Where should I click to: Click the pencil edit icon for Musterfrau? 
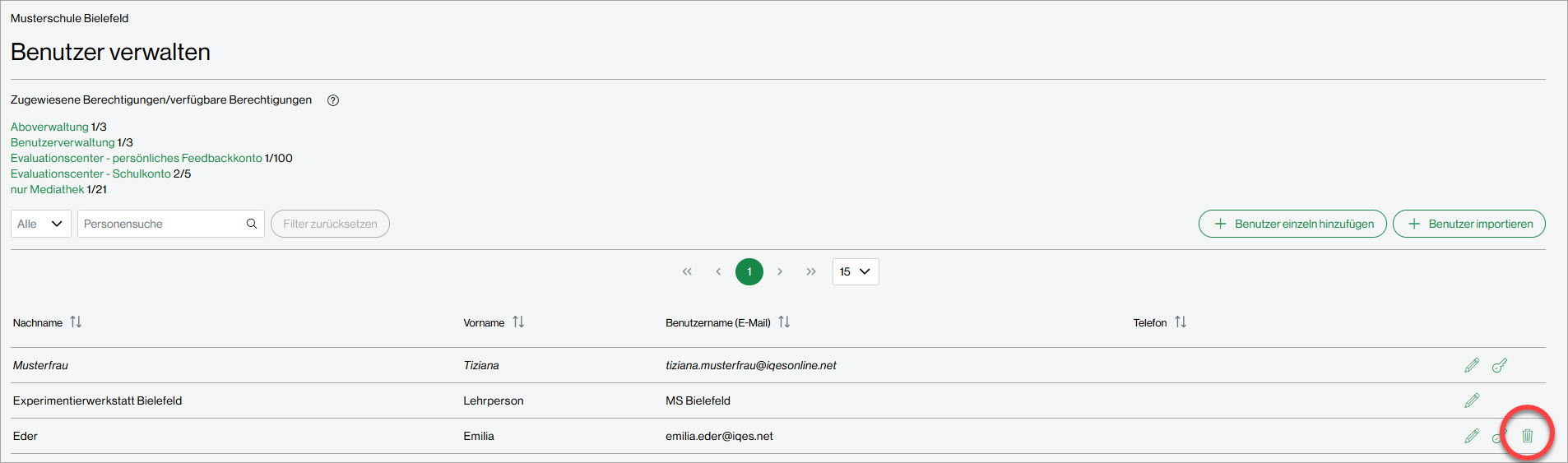point(1472,365)
